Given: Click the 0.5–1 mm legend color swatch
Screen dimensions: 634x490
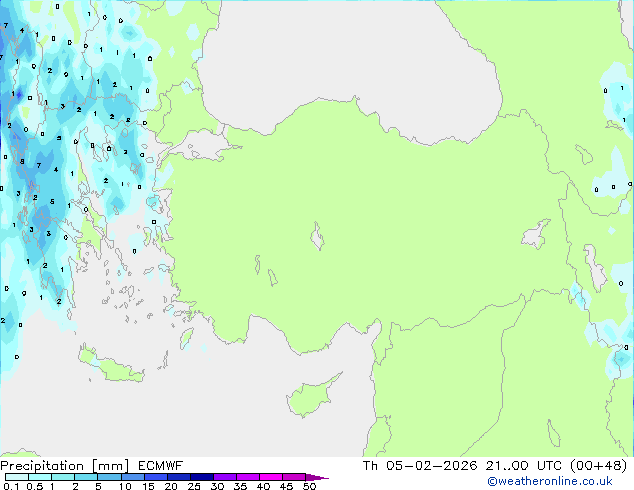Looking at the screenshot, I should [40, 477].
